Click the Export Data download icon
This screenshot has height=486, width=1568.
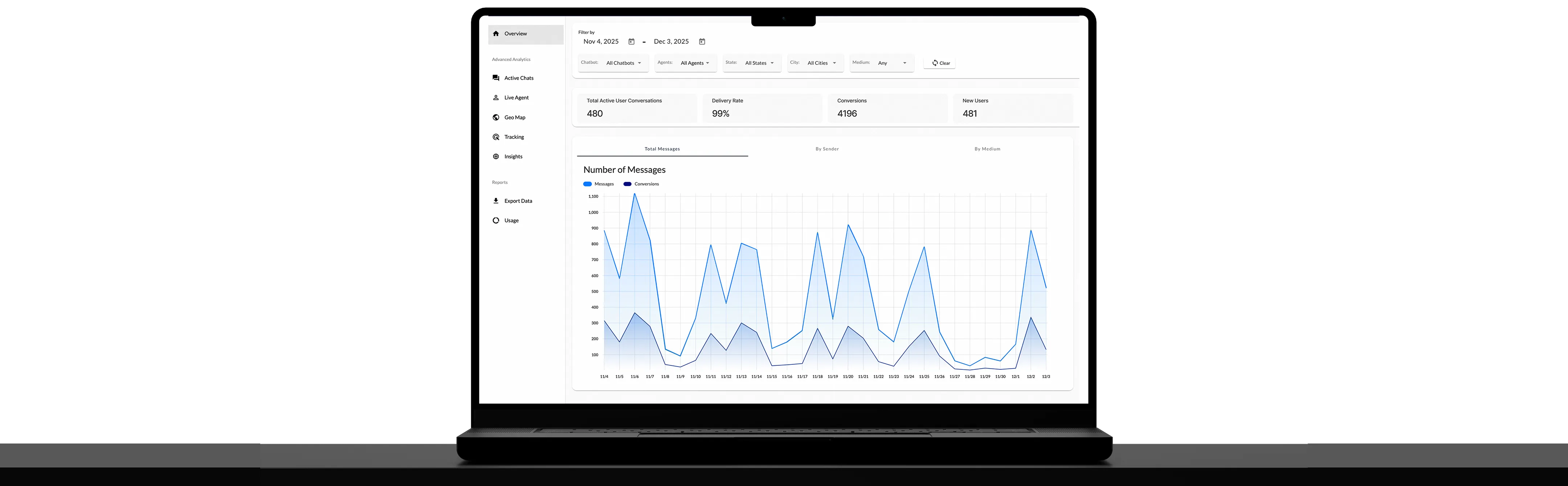[495, 201]
